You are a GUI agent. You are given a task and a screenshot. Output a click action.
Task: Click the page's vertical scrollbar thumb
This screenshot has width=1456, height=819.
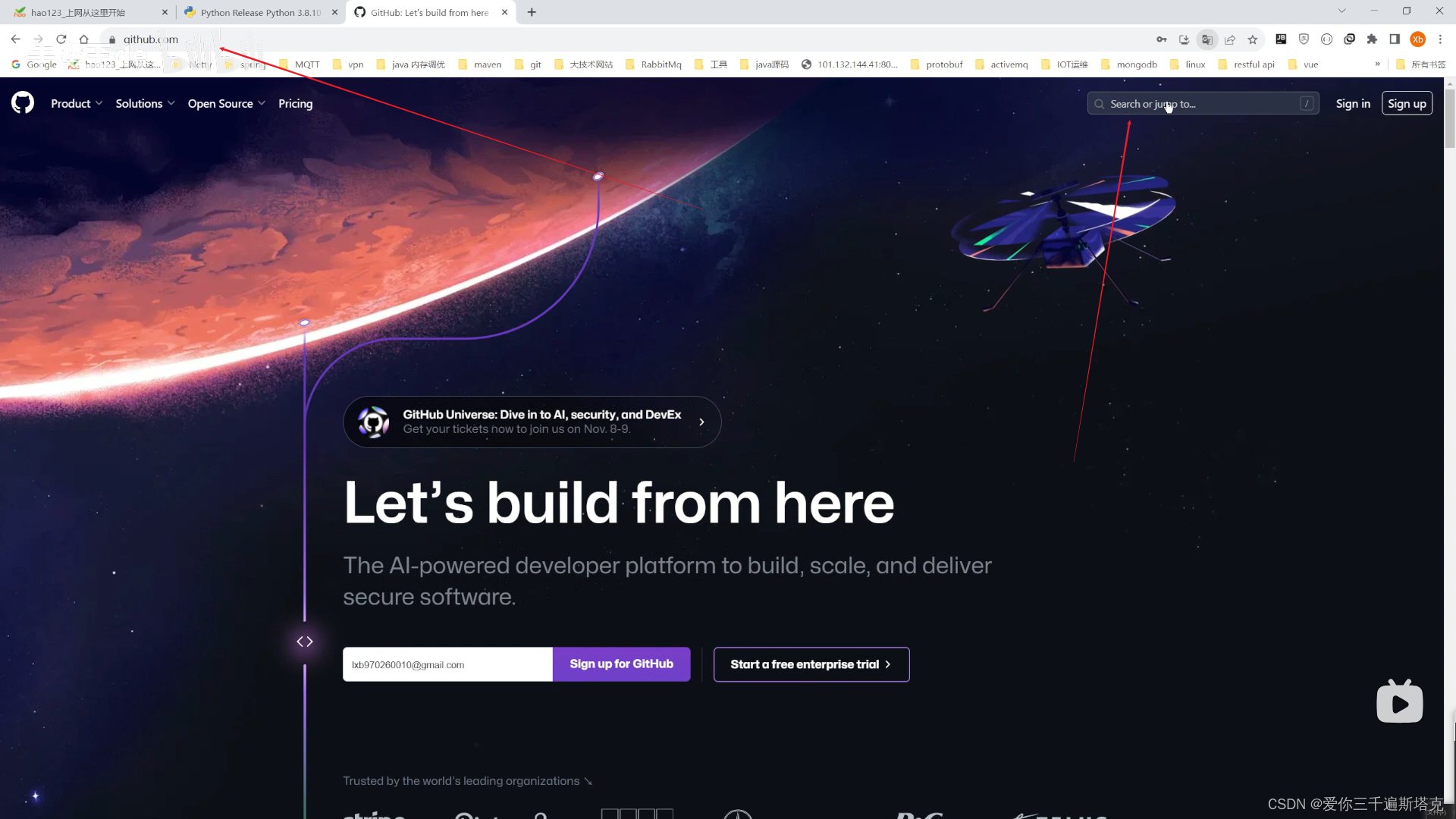tap(1450, 118)
